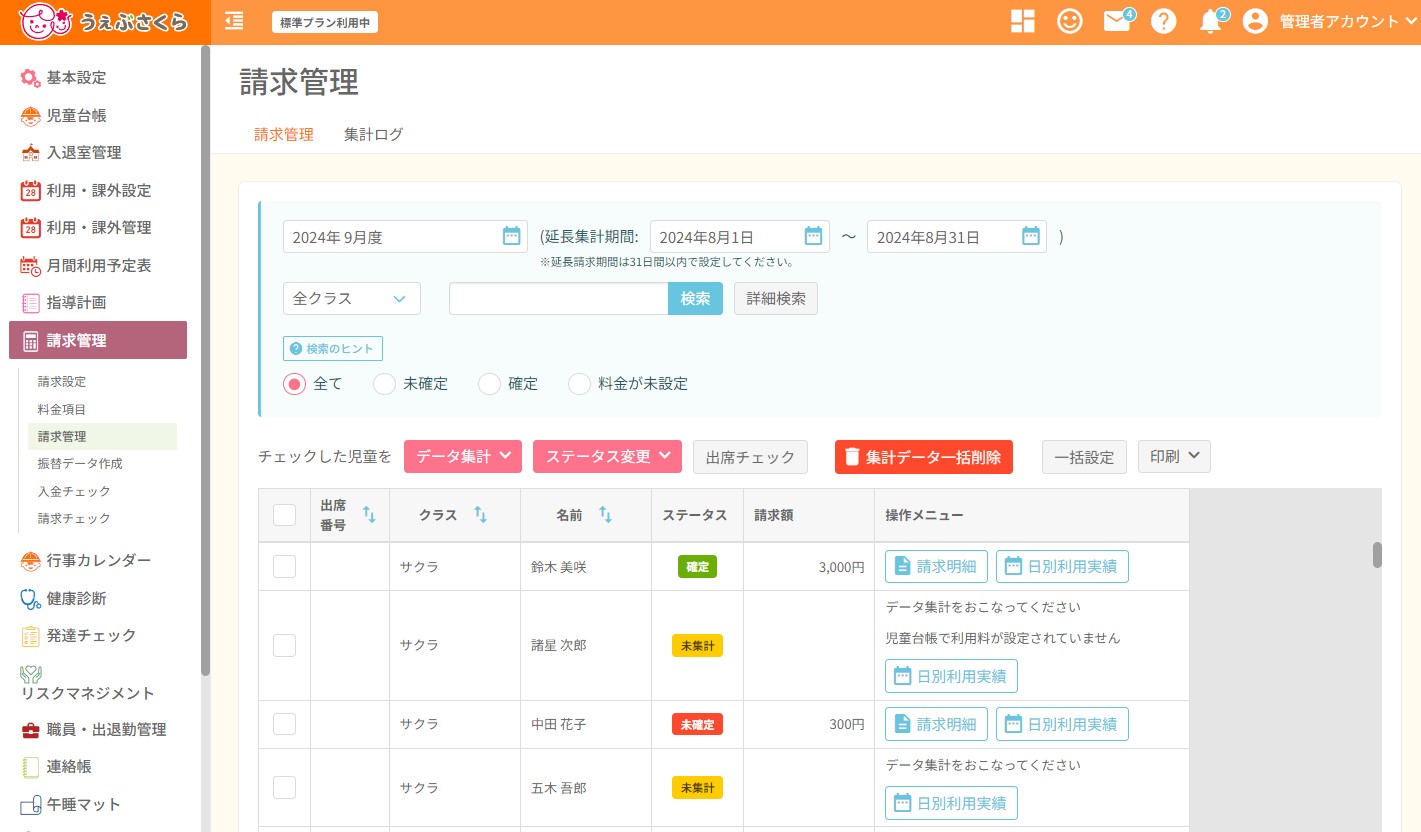Check the checkbox for 五木 吾郎
This screenshot has width=1421, height=832.
pyautogui.click(x=284, y=788)
